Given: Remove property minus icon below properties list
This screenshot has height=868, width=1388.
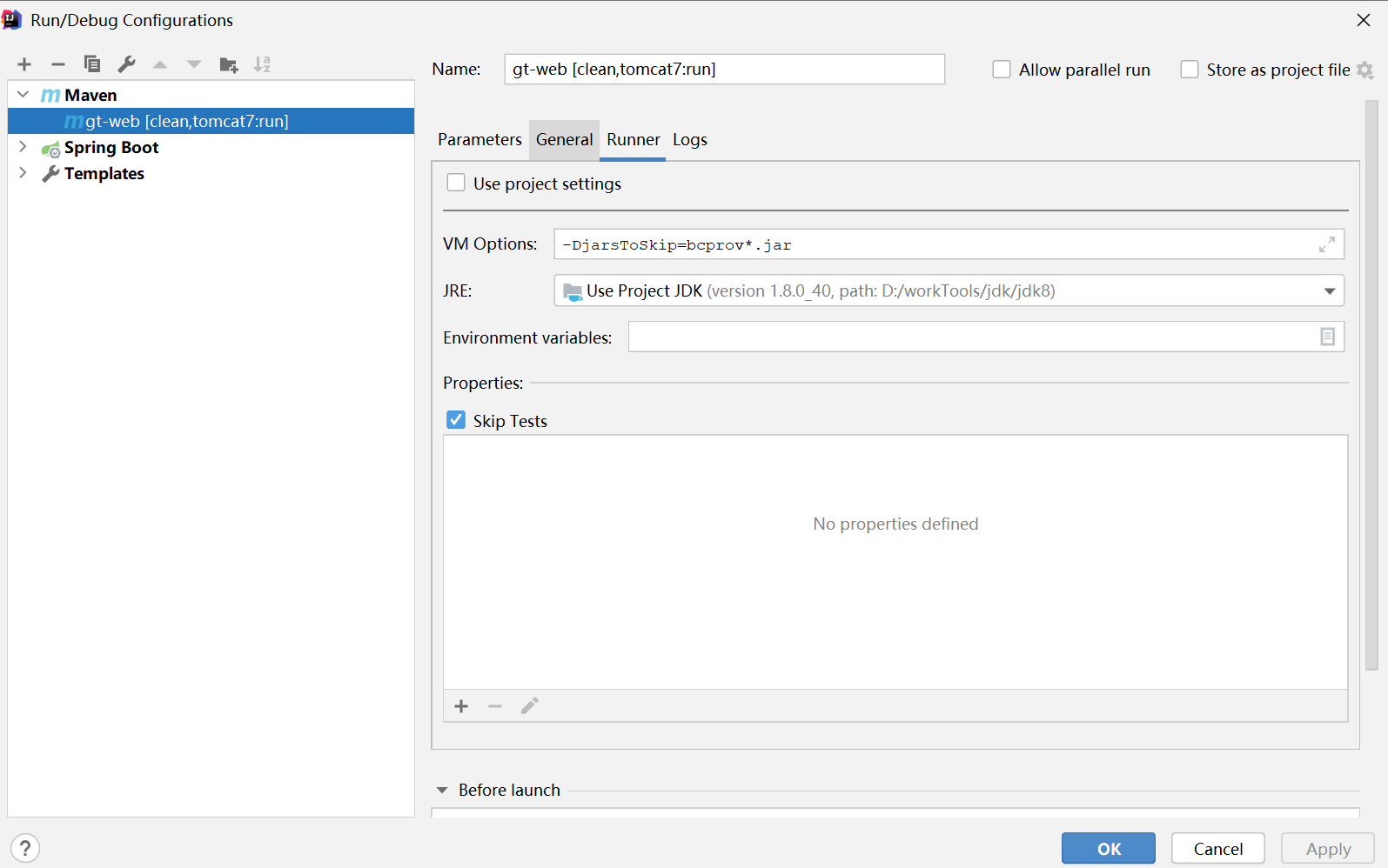Looking at the screenshot, I should (x=495, y=706).
